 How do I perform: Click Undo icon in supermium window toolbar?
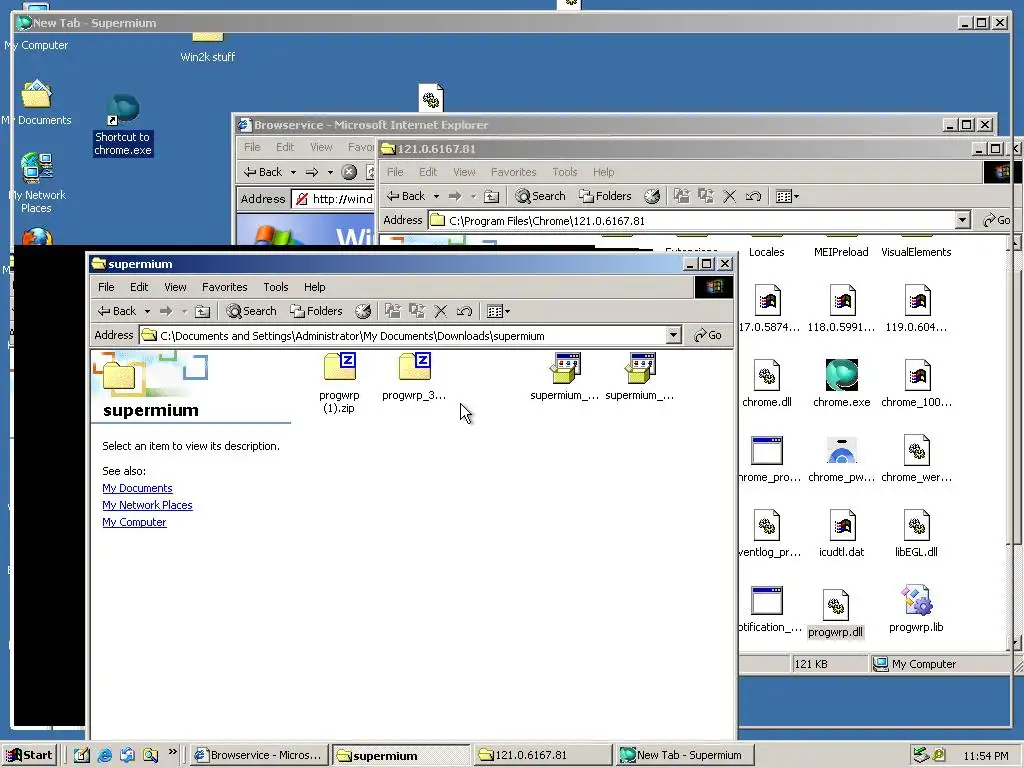[x=464, y=311]
